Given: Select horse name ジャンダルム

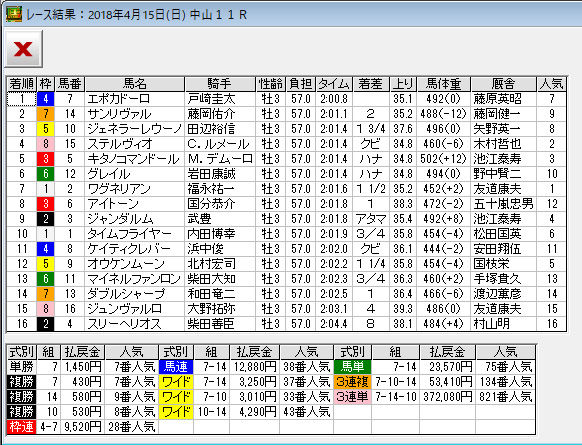Looking at the screenshot, I should coord(120,219).
